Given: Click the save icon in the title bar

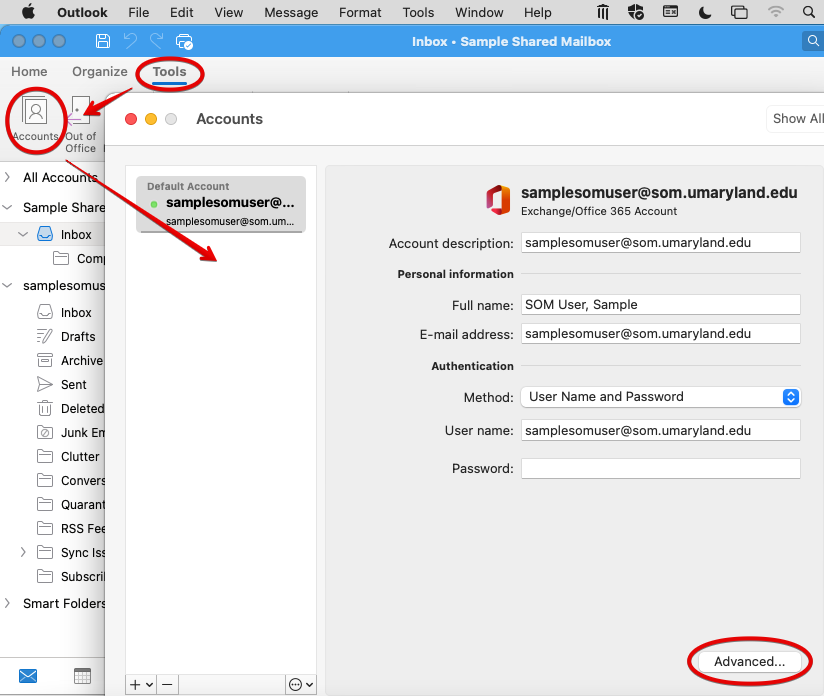Looking at the screenshot, I should pos(102,41).
